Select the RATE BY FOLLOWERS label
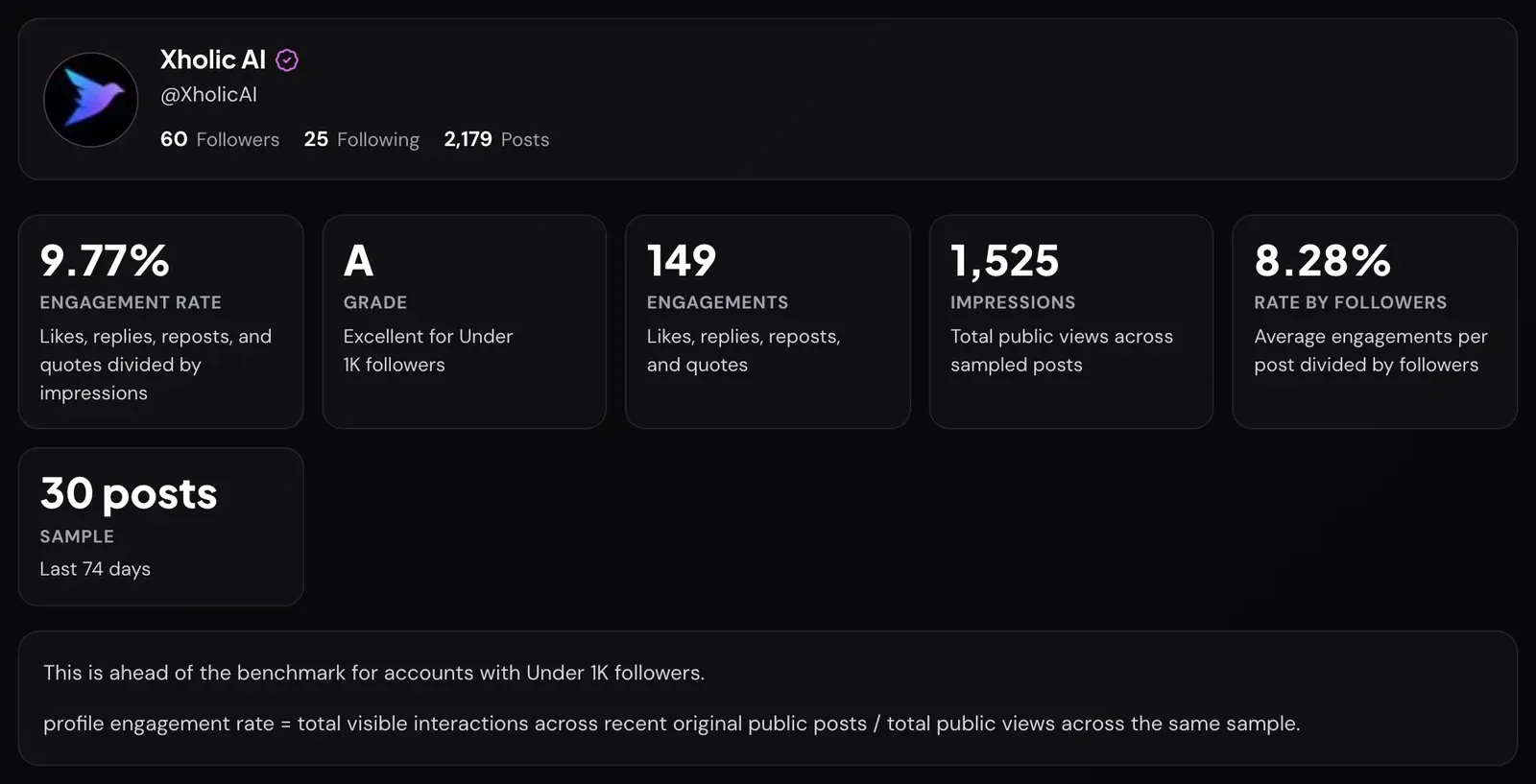 1350,302
